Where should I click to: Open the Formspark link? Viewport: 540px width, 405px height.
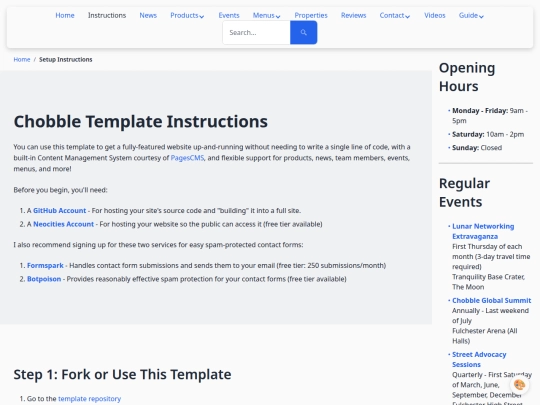(45, 266)
